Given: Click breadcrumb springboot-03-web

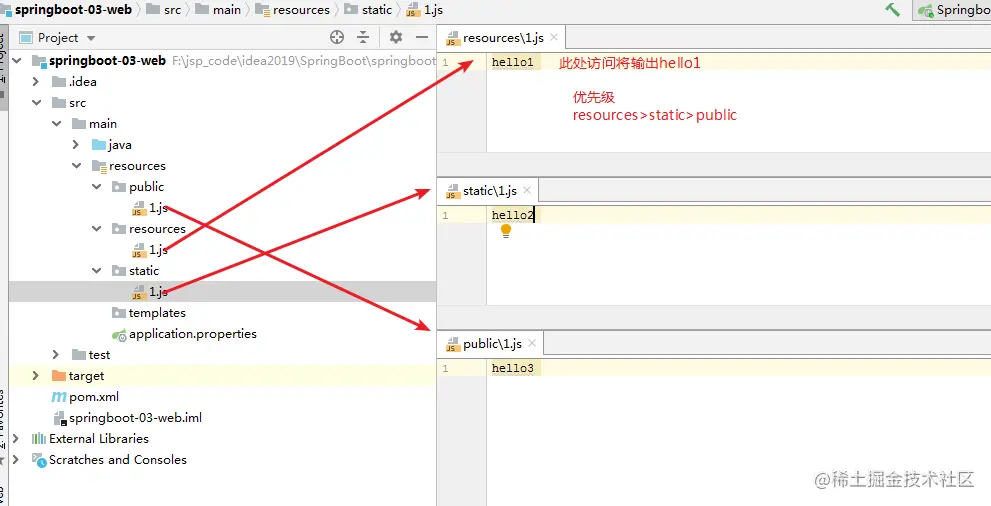Looking at the screenshot, I should [73, 9].
